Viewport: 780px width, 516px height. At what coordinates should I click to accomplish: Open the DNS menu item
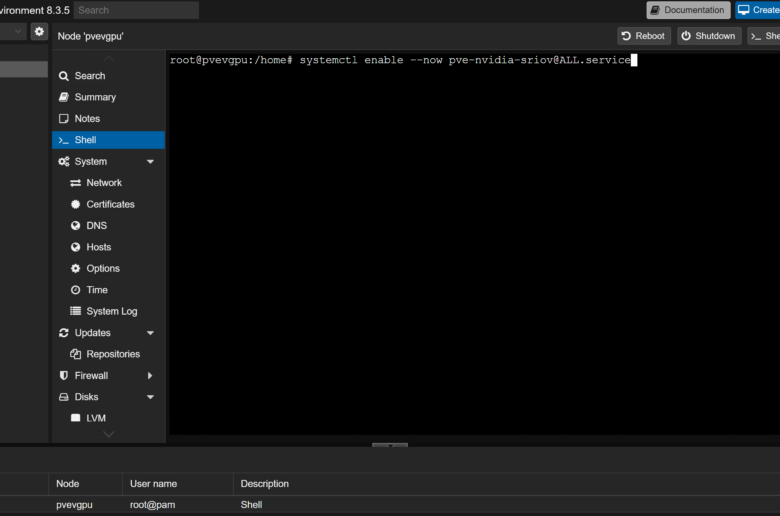(108, 225)
